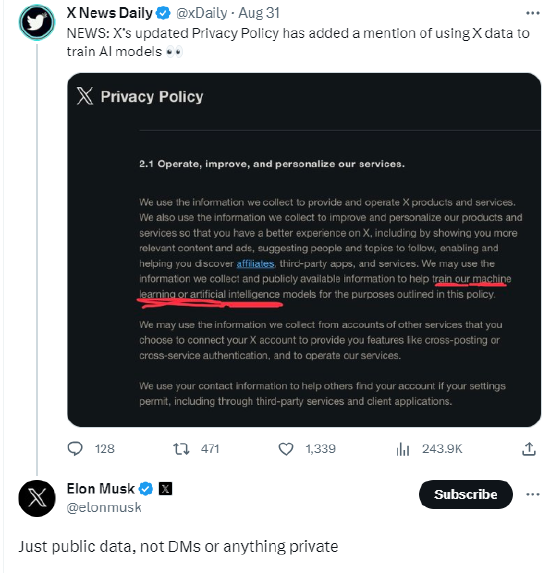Open the X News Daily profile avatar
Image resolution: width=550 pixels, height=573 pixels.
click(x=37, y=22)
